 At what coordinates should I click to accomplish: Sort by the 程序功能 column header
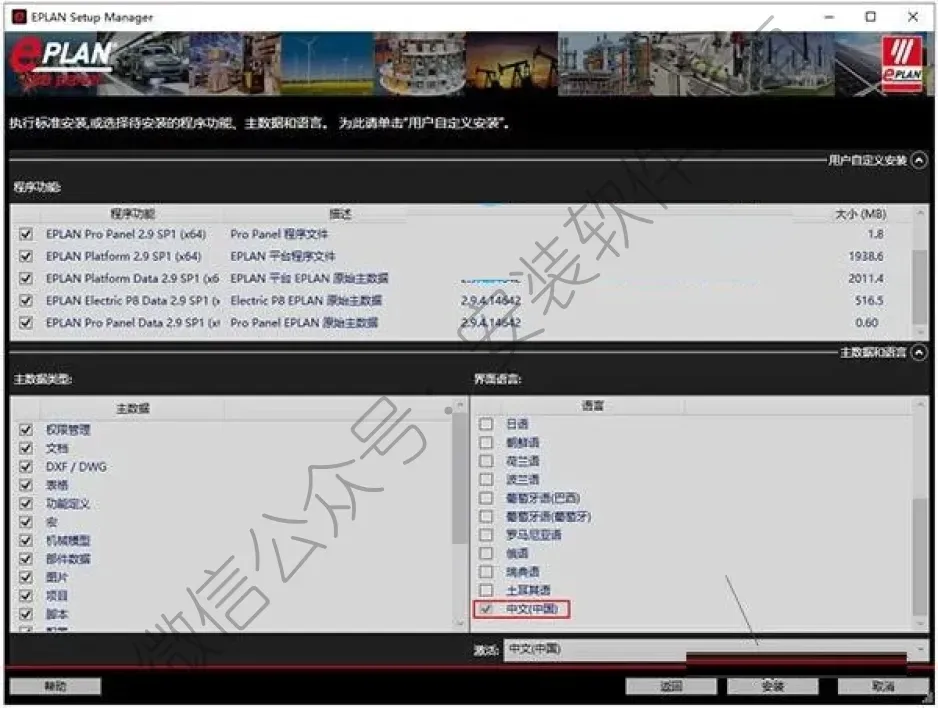click(132, 213)
